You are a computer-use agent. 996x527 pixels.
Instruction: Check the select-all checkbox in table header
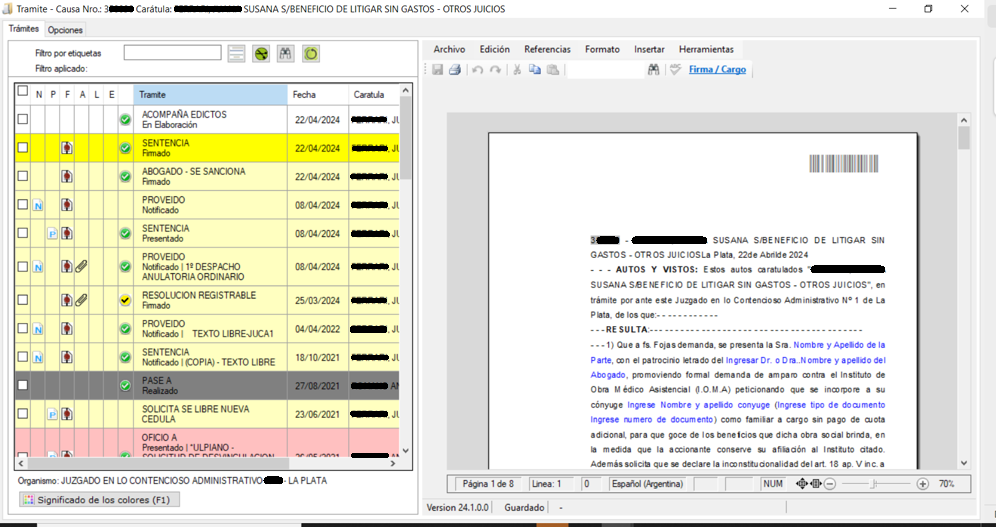coord(22,92)
